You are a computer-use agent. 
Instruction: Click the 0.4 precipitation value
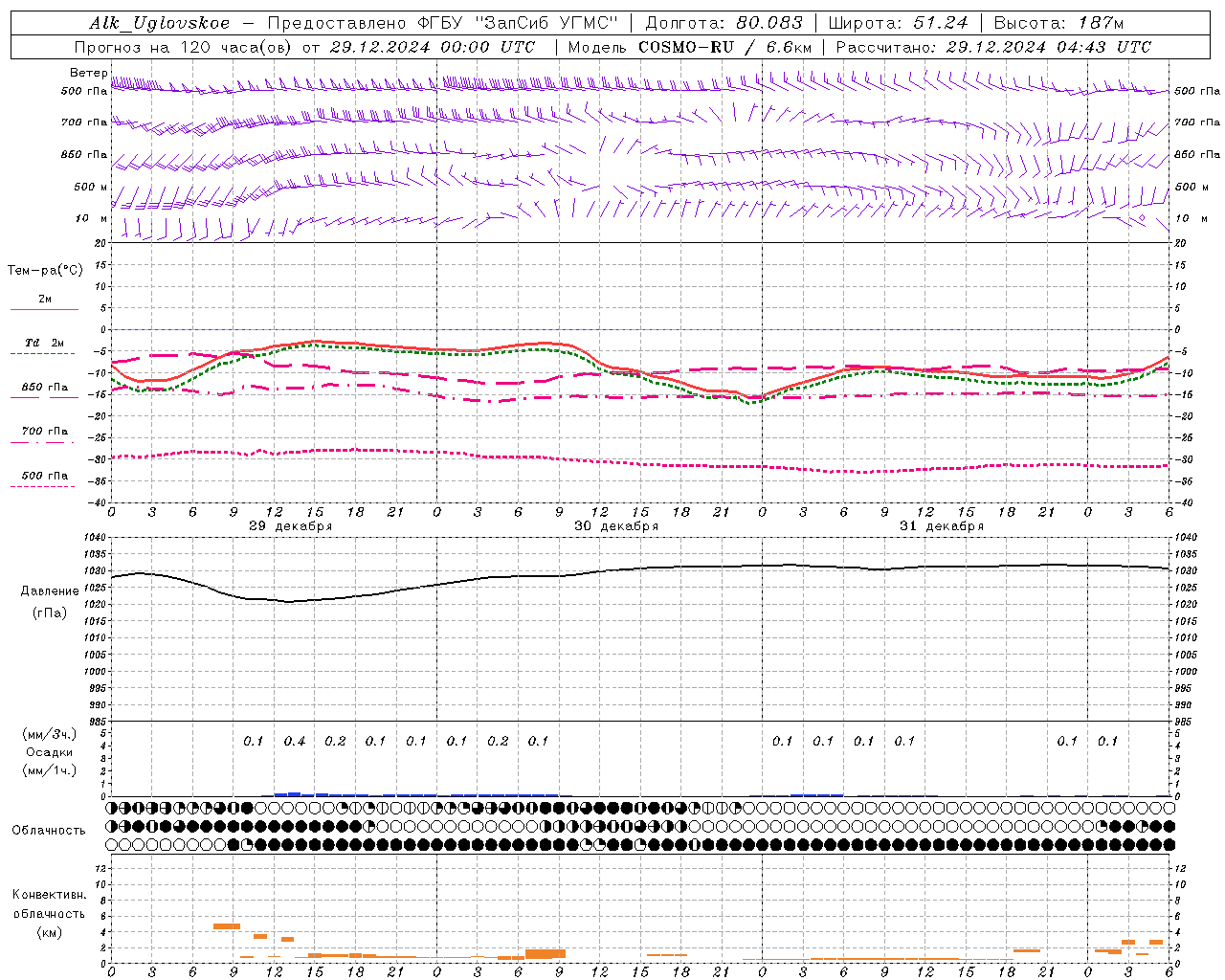[x=295, y=741]
